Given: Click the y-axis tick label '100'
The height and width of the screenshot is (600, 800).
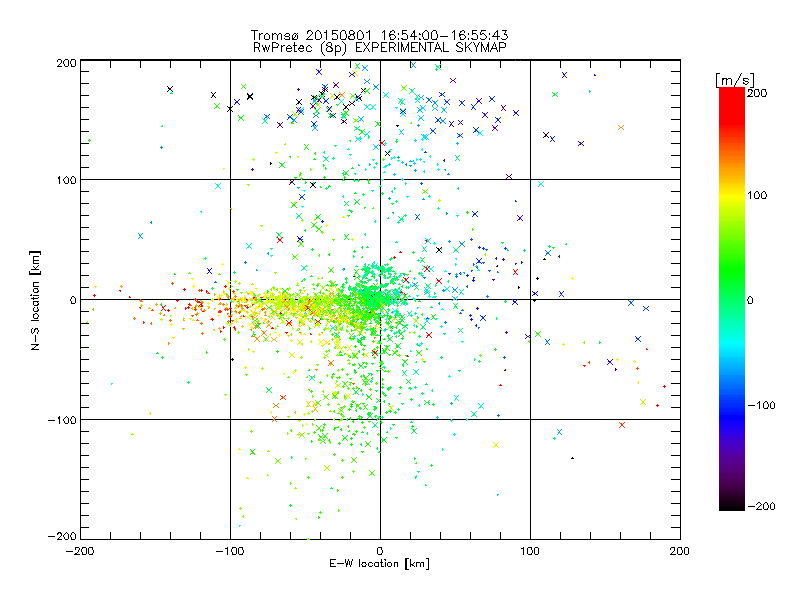Looking at the screenshot, I should [66, 180].
